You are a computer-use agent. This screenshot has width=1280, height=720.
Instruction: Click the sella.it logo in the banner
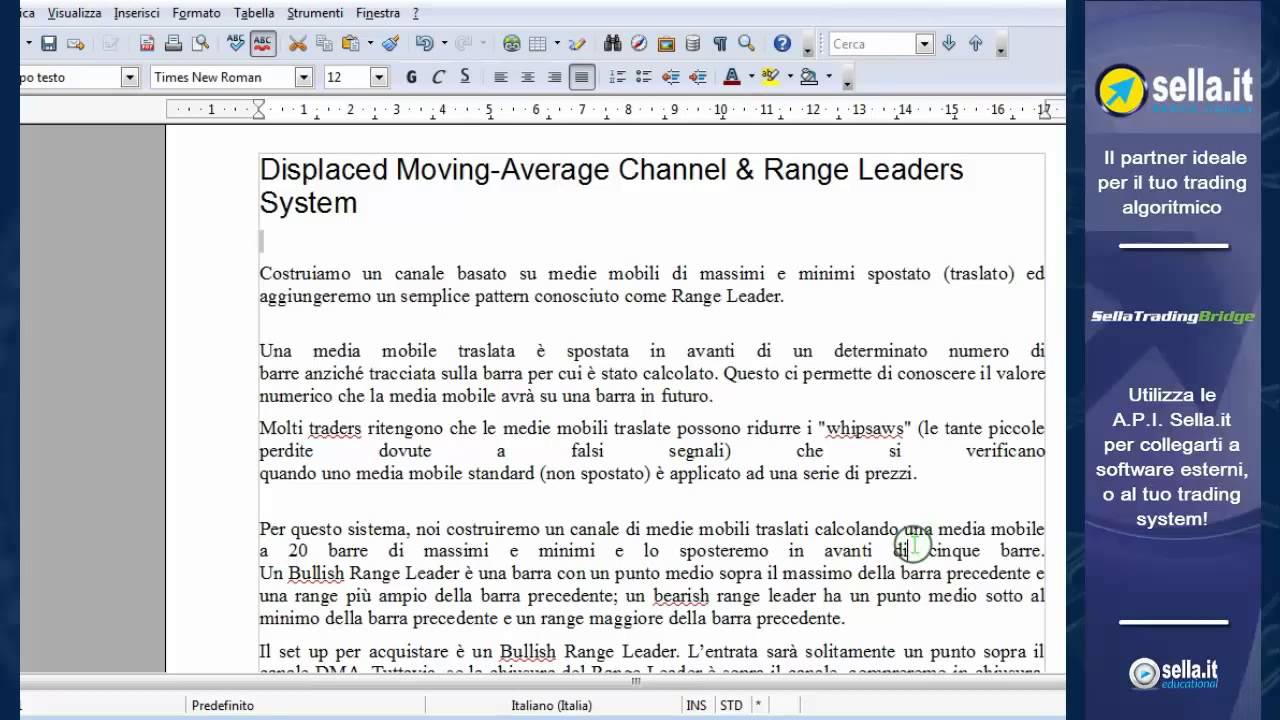pyautogui.click(x=1173, y=90)
